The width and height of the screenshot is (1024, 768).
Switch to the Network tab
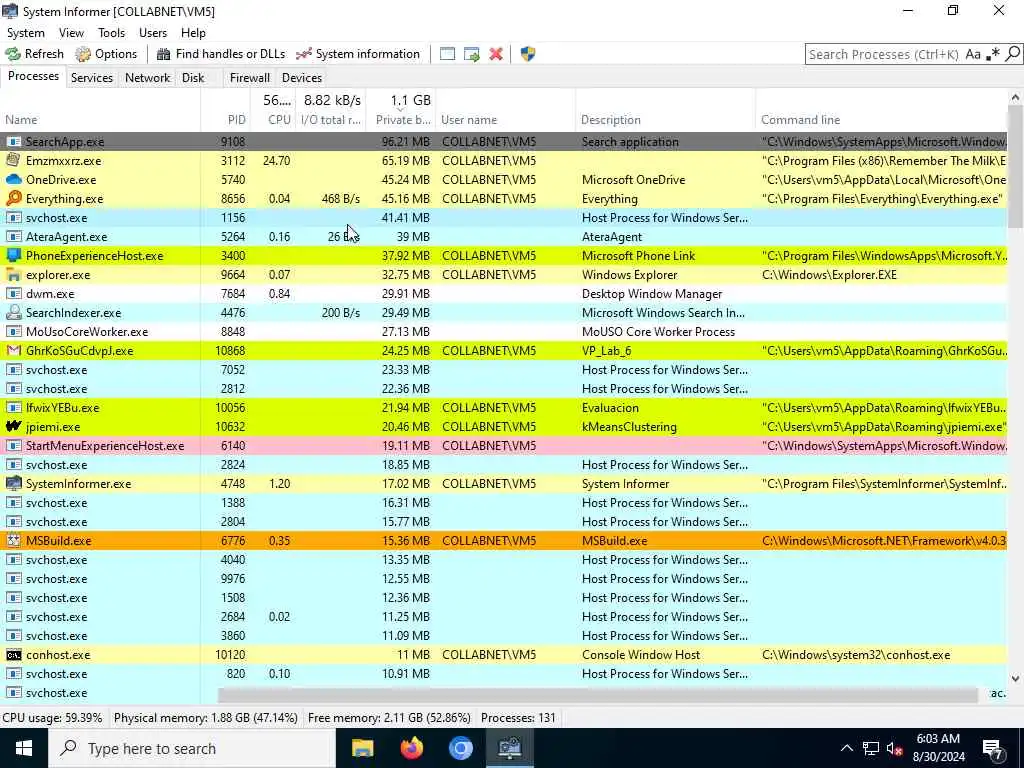[148, 78]
